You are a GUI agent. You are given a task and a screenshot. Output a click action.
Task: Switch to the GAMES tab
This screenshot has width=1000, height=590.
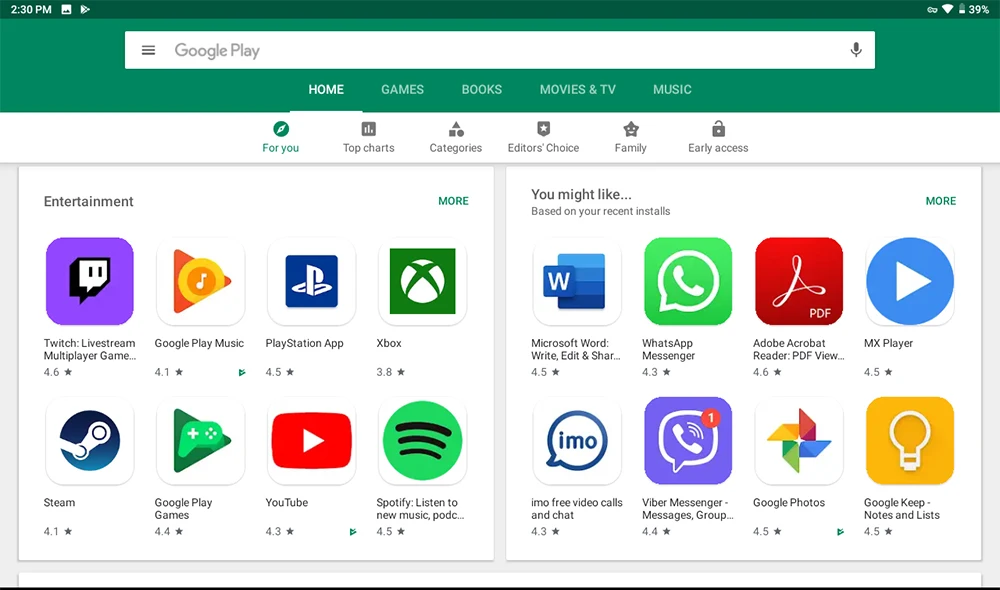click(x=402, y=89)
